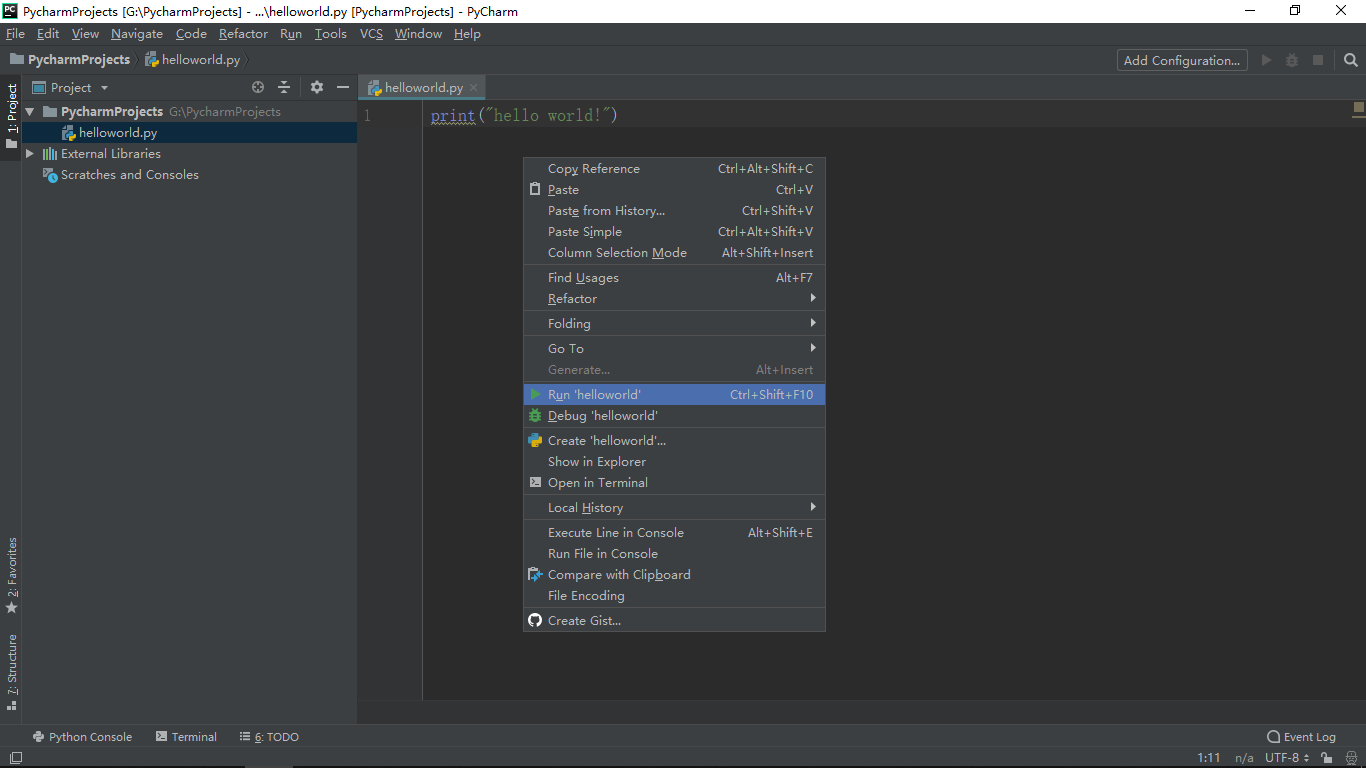The image size is (1366, 768).
Task: Click Collapse All icon in Project panel
Action: click(284, 87)
